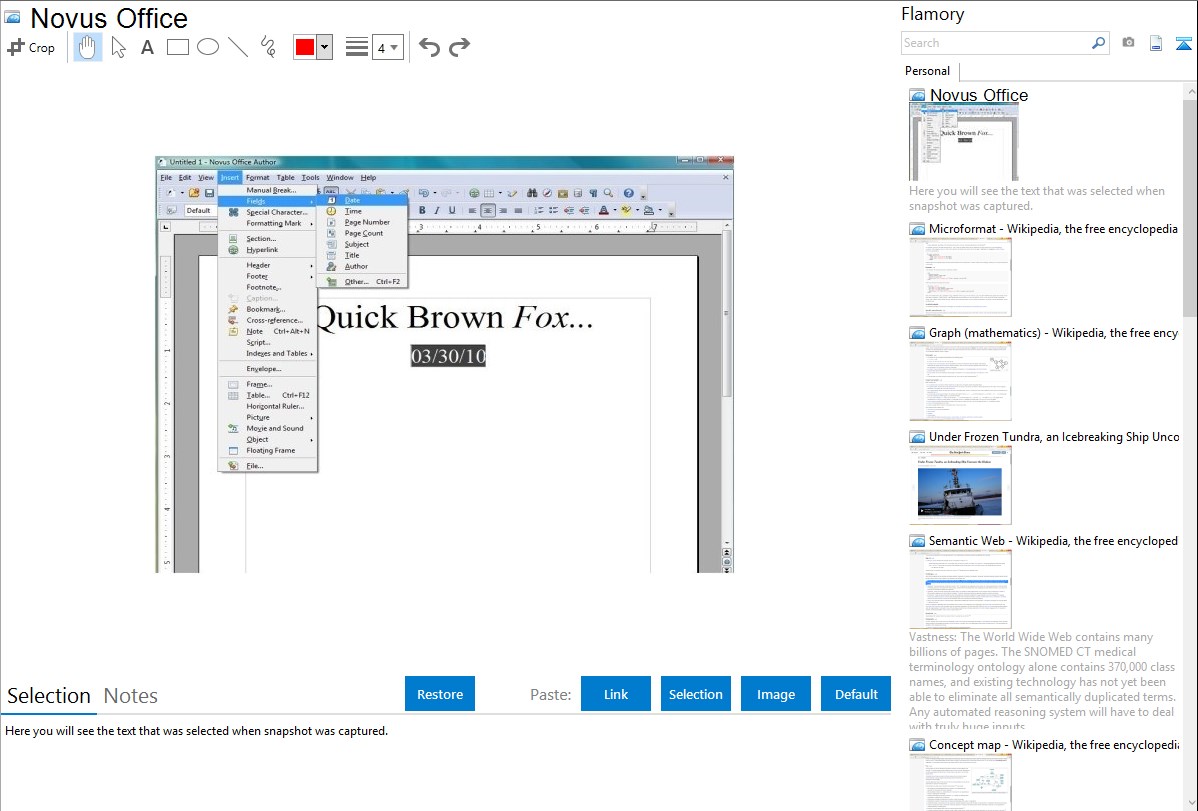
Task: Click the small icon beside Microformat entry
Action: tap(917, 229)
